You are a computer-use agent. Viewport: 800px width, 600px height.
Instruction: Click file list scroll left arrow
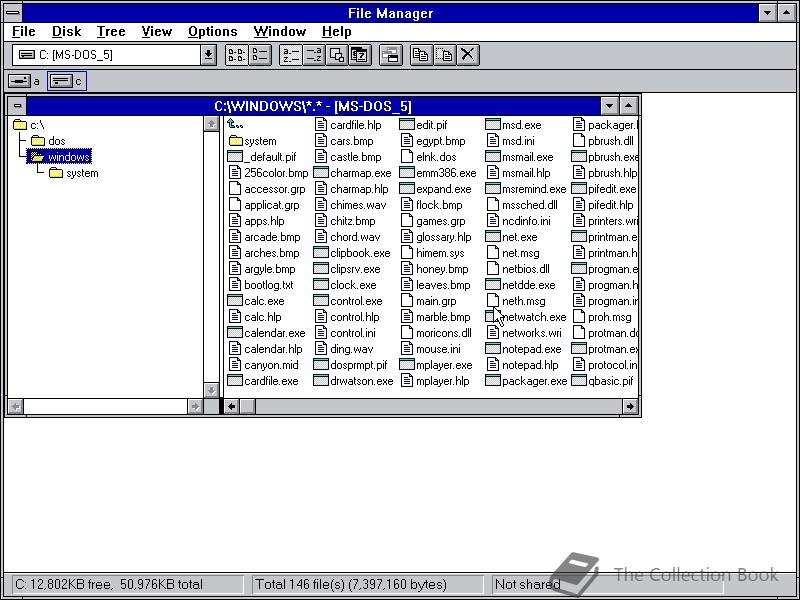point(232,407)
